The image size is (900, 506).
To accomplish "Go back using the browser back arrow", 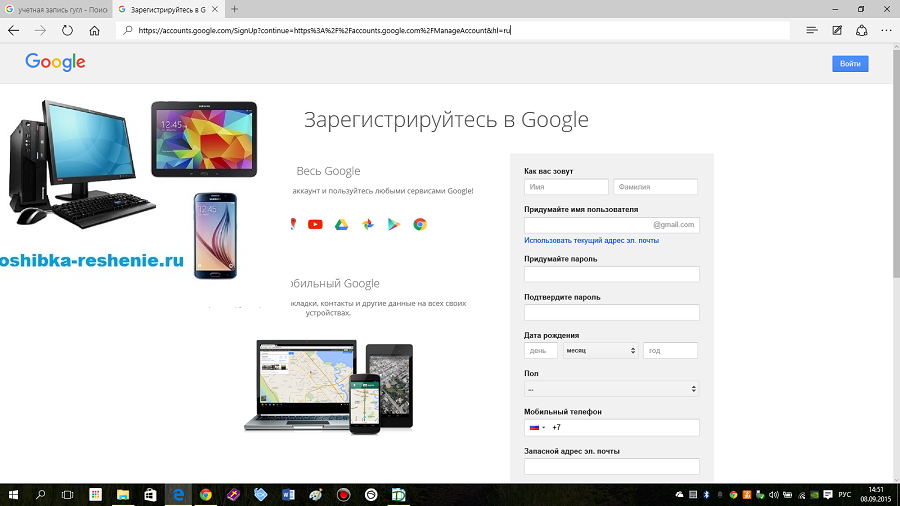I will [x=14, y=30].
